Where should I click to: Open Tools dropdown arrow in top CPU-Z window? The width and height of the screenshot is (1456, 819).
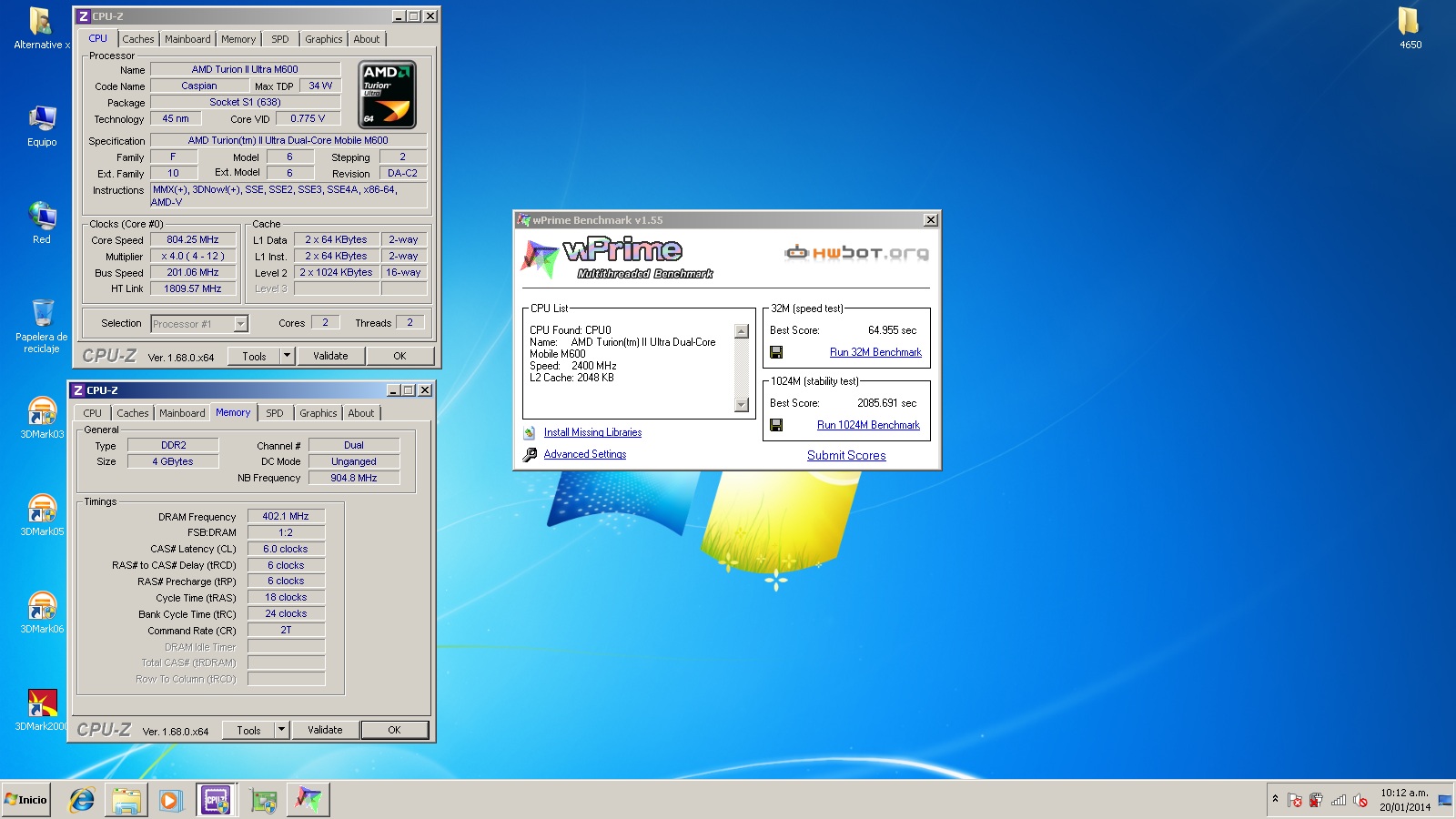click(x=287, y=356)
